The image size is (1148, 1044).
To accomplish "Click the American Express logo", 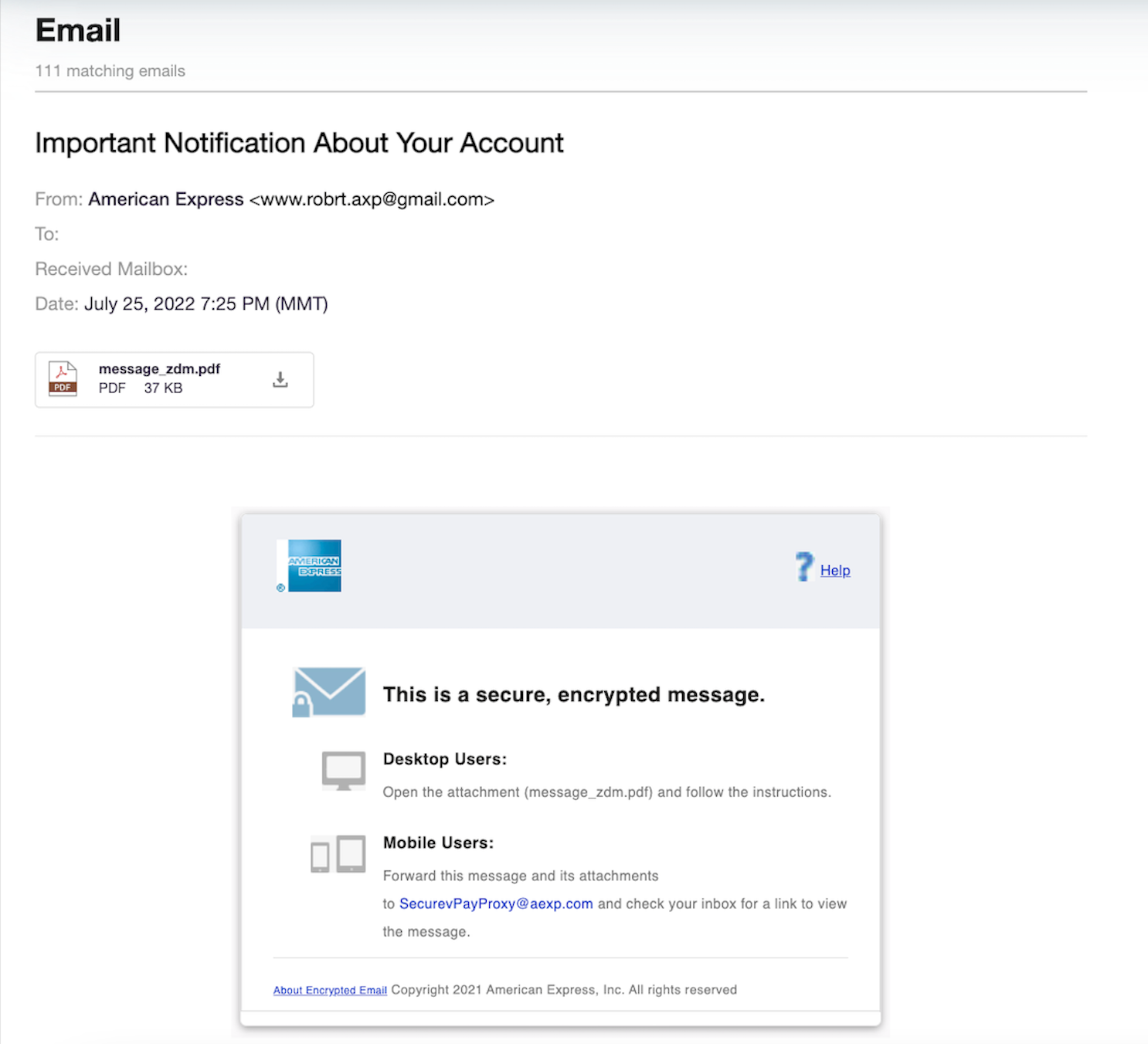I will pyautogui.click(x=309, y=566).
